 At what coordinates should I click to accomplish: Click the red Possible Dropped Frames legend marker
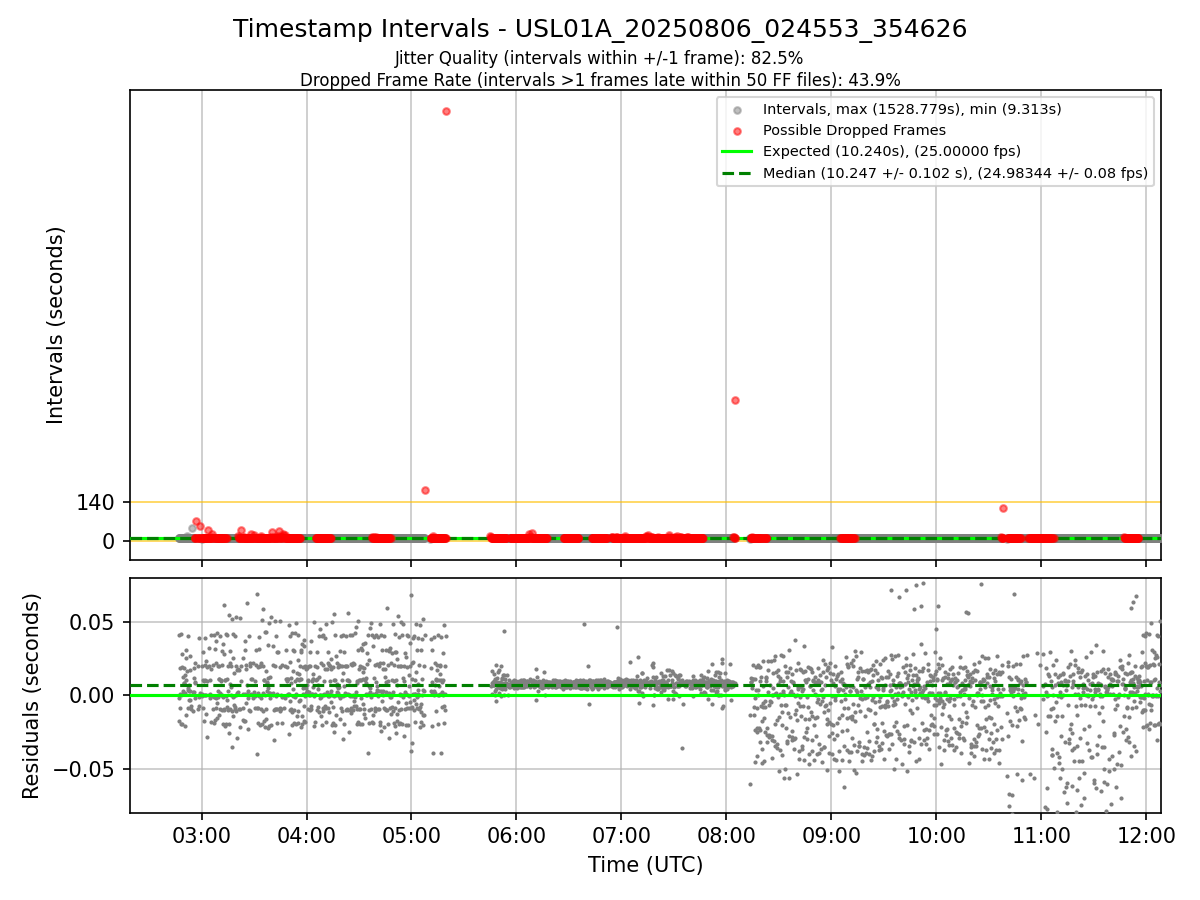[x=737, y=130]
